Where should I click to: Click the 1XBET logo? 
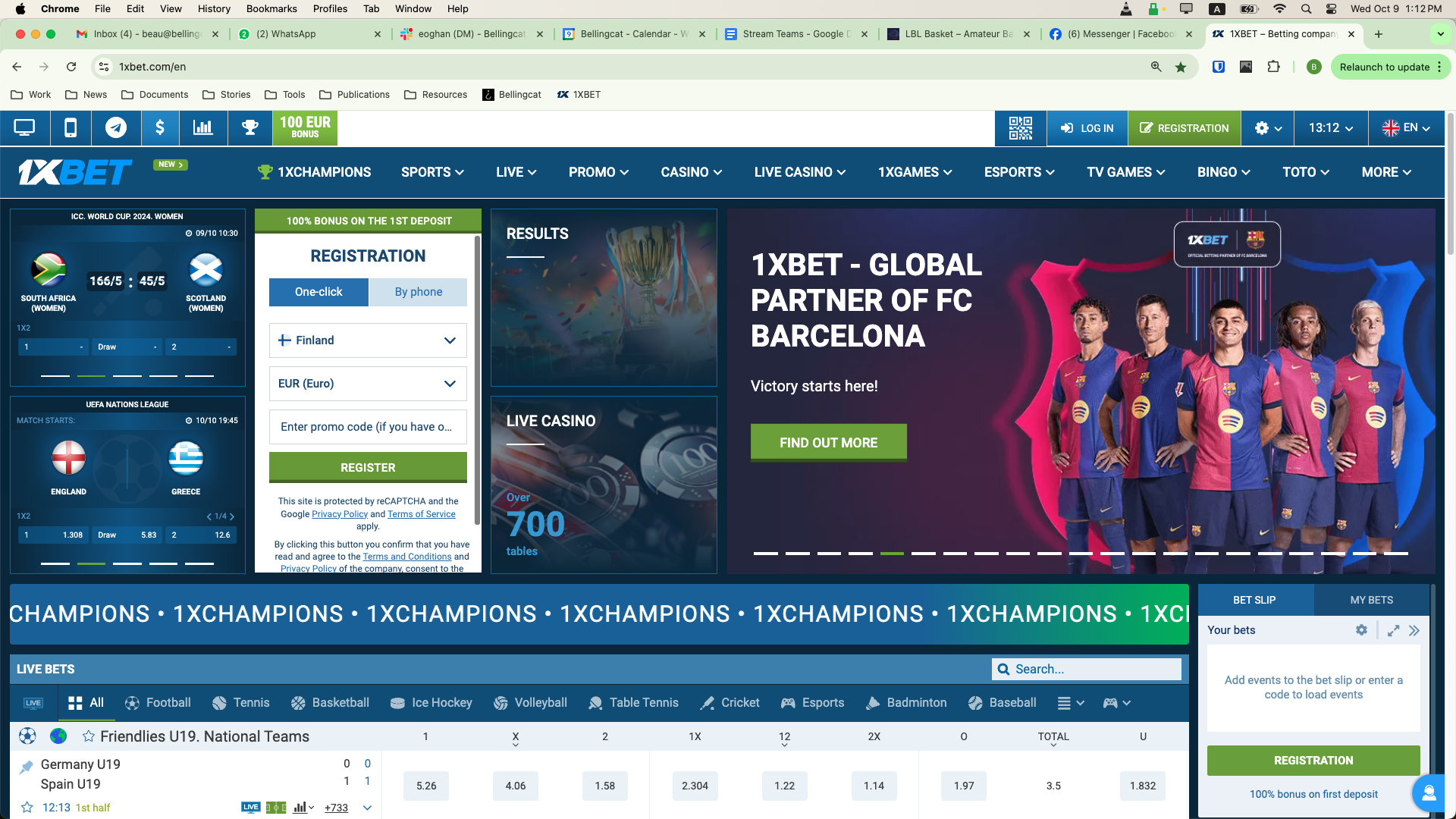75,172
